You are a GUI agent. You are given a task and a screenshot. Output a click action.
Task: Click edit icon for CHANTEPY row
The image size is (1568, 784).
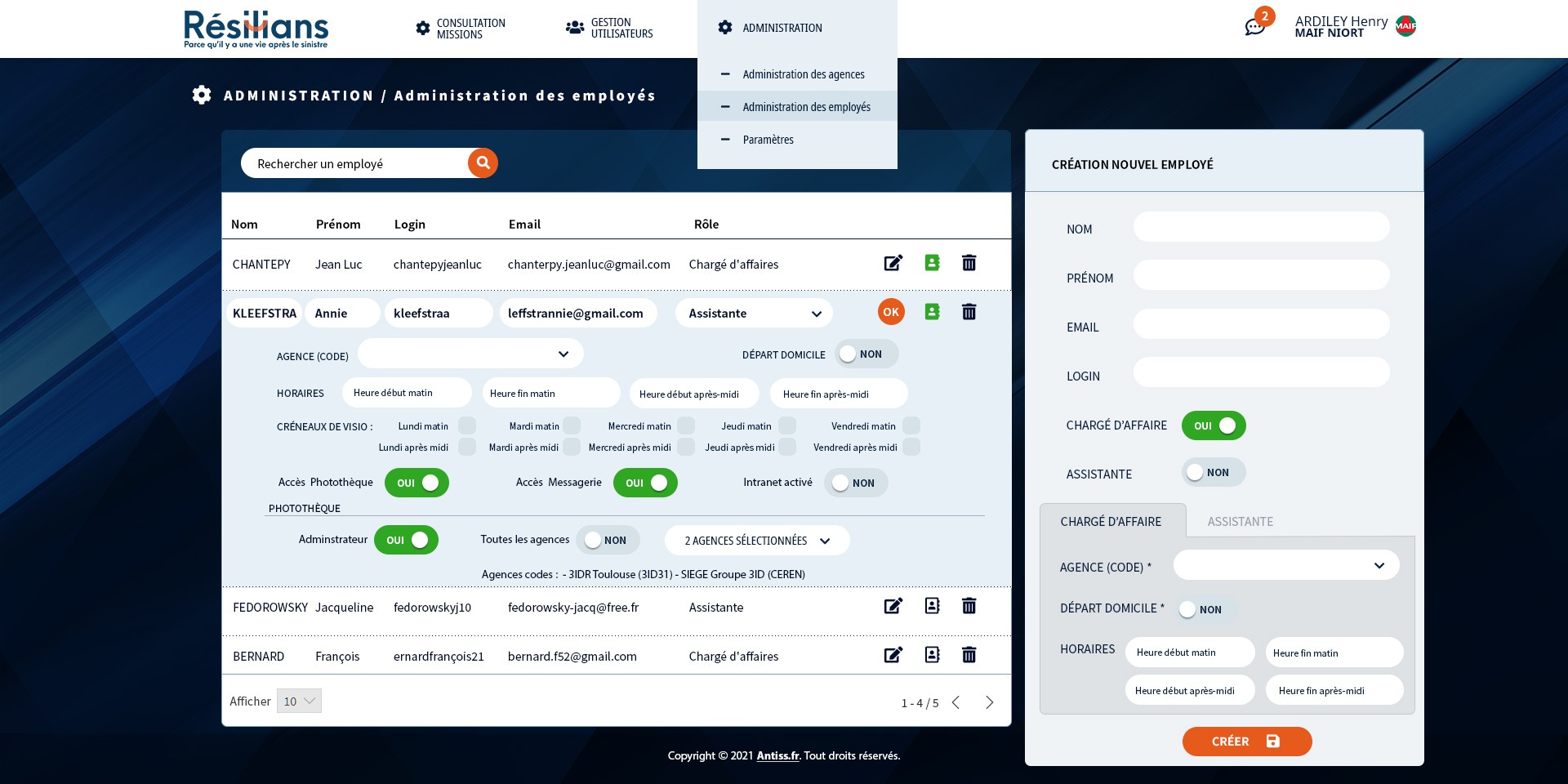point(893,263)
